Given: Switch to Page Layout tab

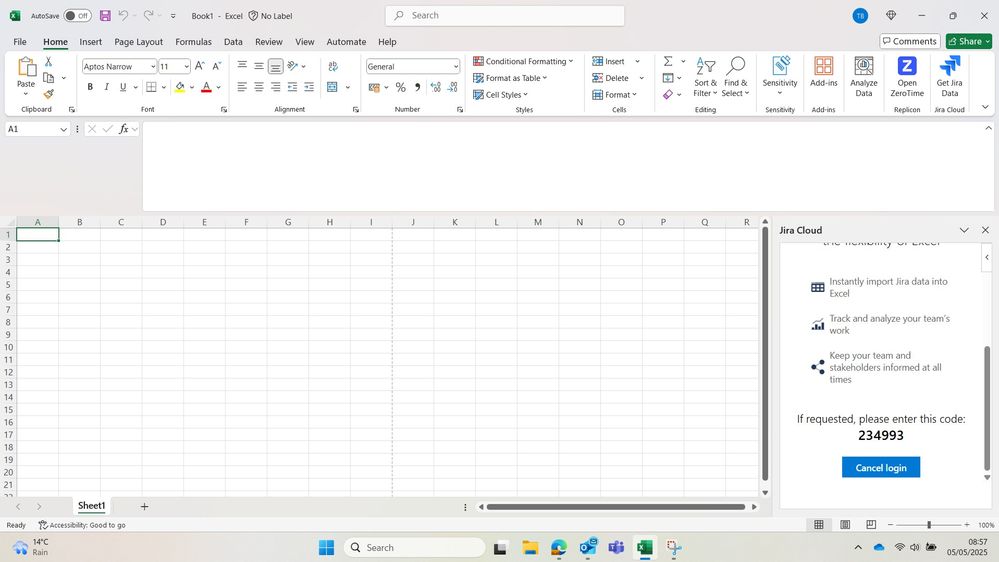Looking at the screenshot, I should pos(138,41).
